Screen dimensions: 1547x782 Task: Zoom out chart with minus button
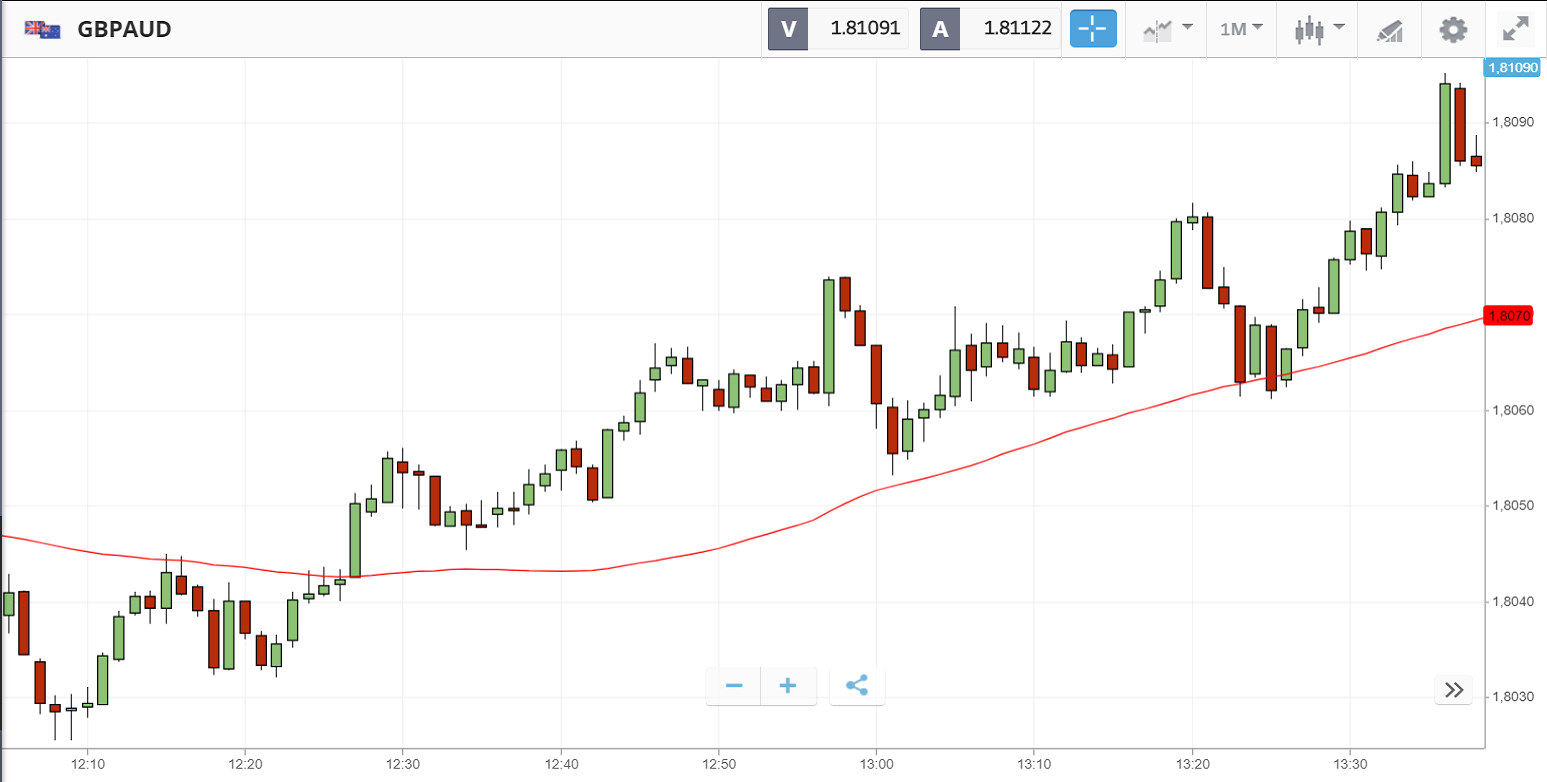[734, 686]
